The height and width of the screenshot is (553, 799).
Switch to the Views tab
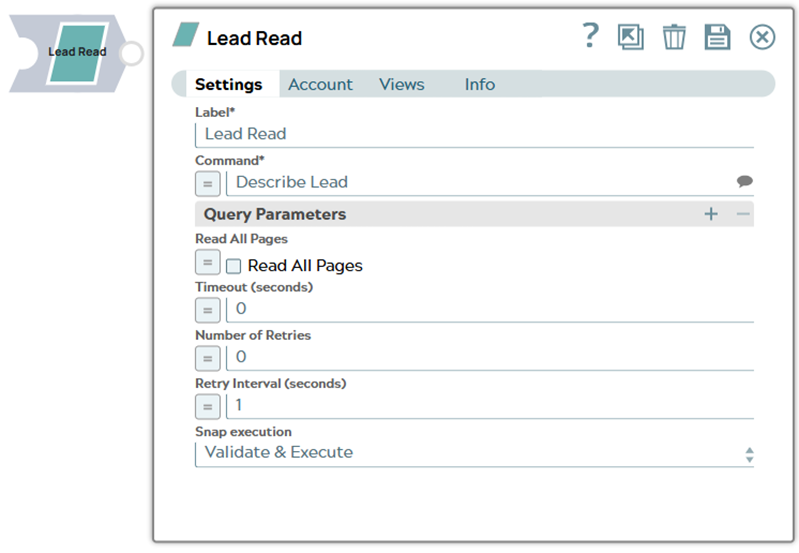point(402,84)
